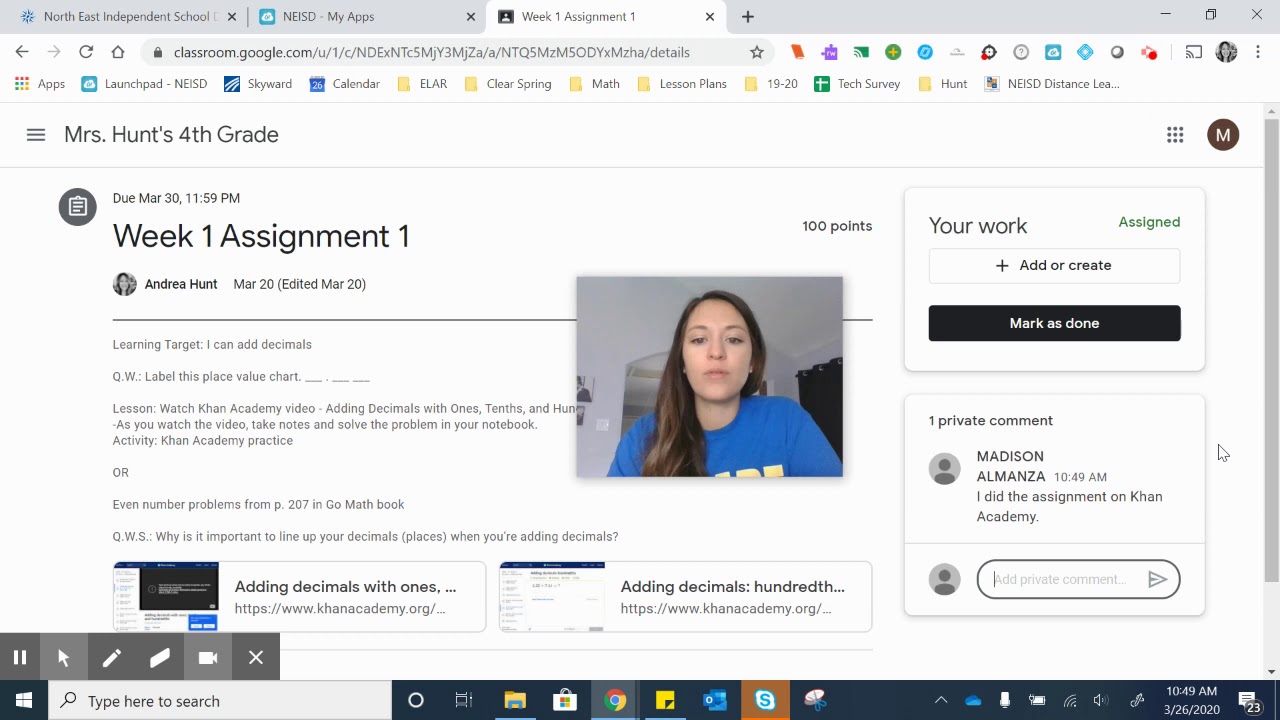This screenshot has height=720, width=1280.
Task: Select the recorder pen tool
Action: (x=111, y=657)
